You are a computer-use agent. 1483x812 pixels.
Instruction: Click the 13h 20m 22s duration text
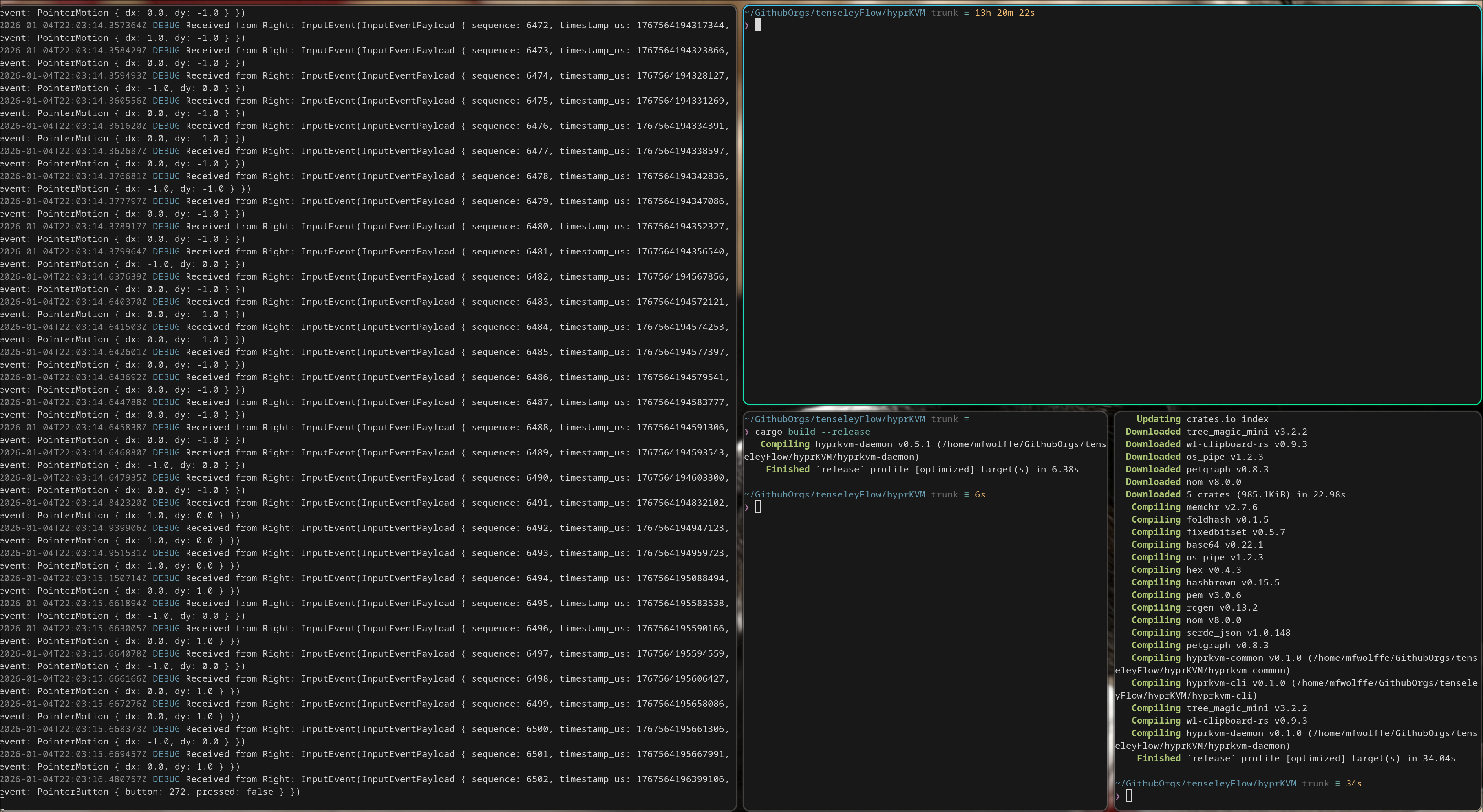coord(1004,13)
